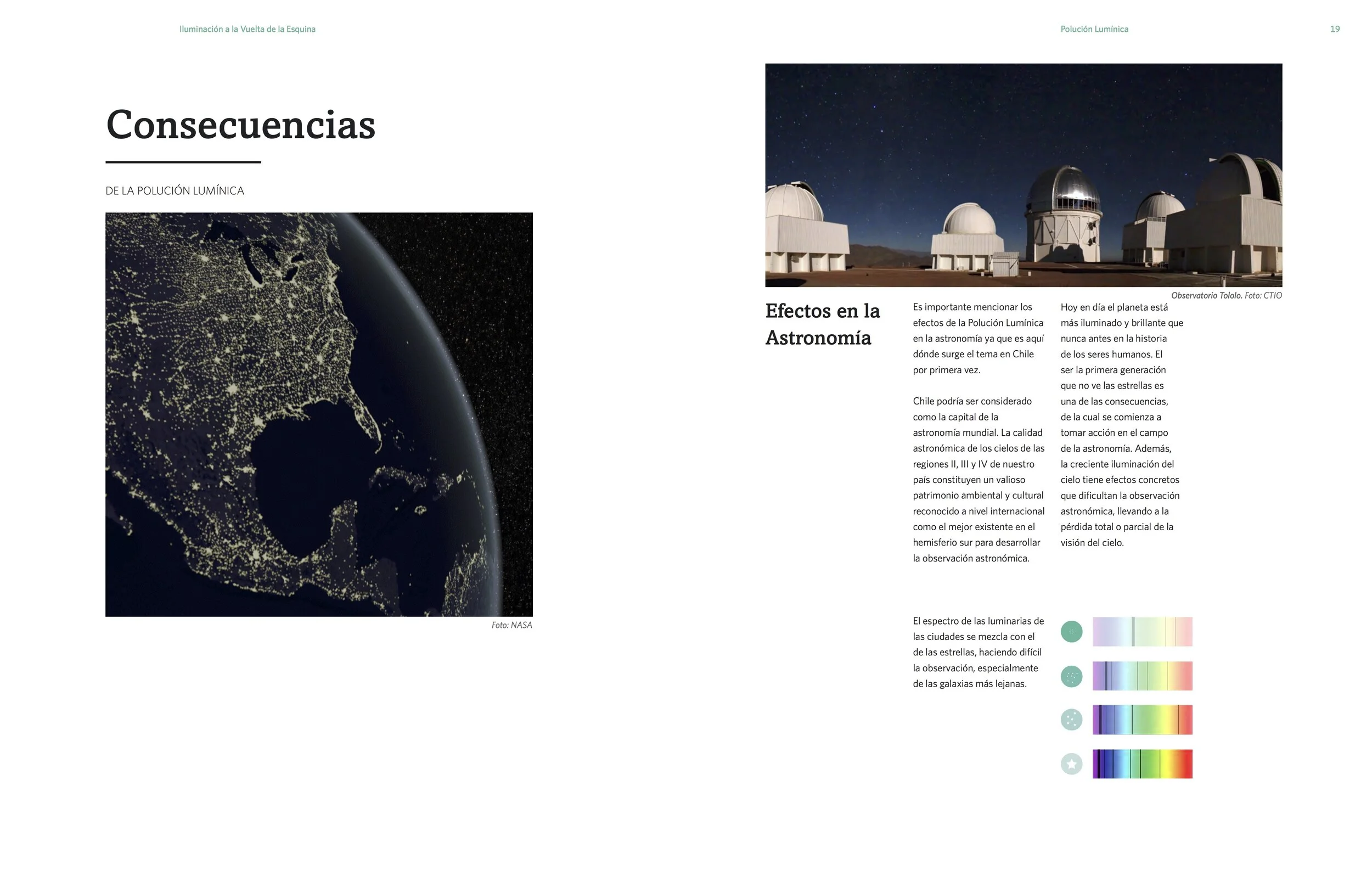Click the green circle icon with scattered small stars
Viewport: 1372px width, 888px height.
pyautogui.click(x=1072, y=676)
